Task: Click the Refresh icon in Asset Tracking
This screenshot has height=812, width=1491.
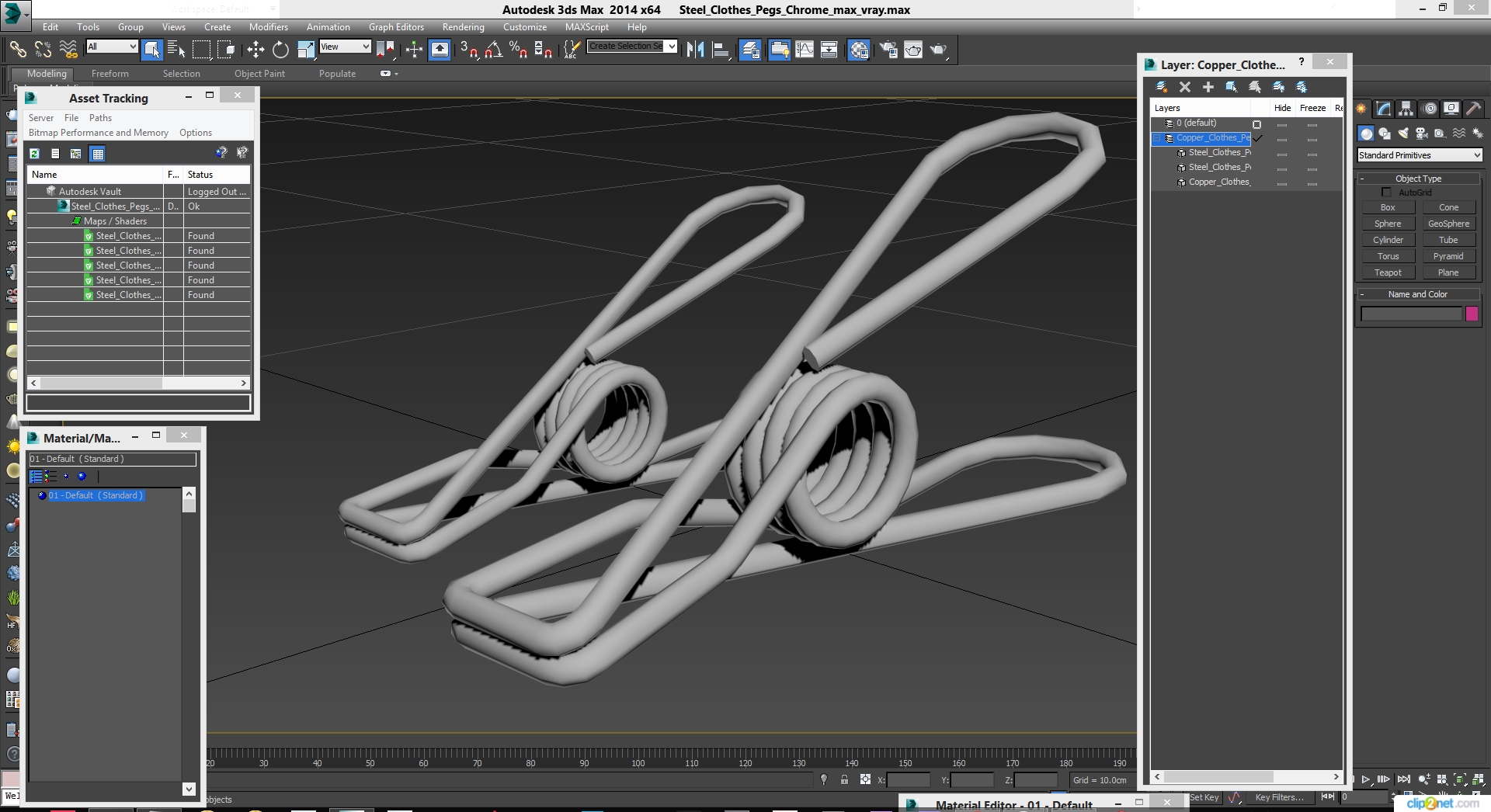Action: coord(34,154)
